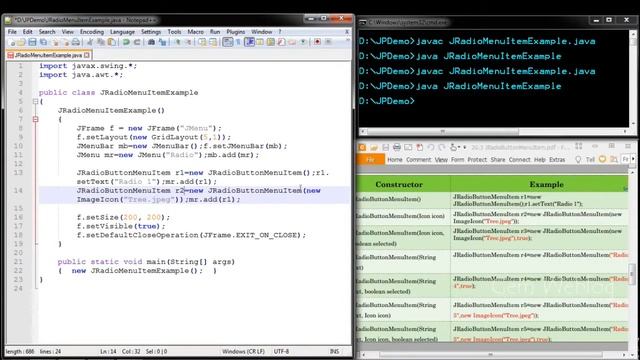Viewport: 640px width, 360px height.
Task: Switch to Extras tab in PDF viewer
Action: 557,160
